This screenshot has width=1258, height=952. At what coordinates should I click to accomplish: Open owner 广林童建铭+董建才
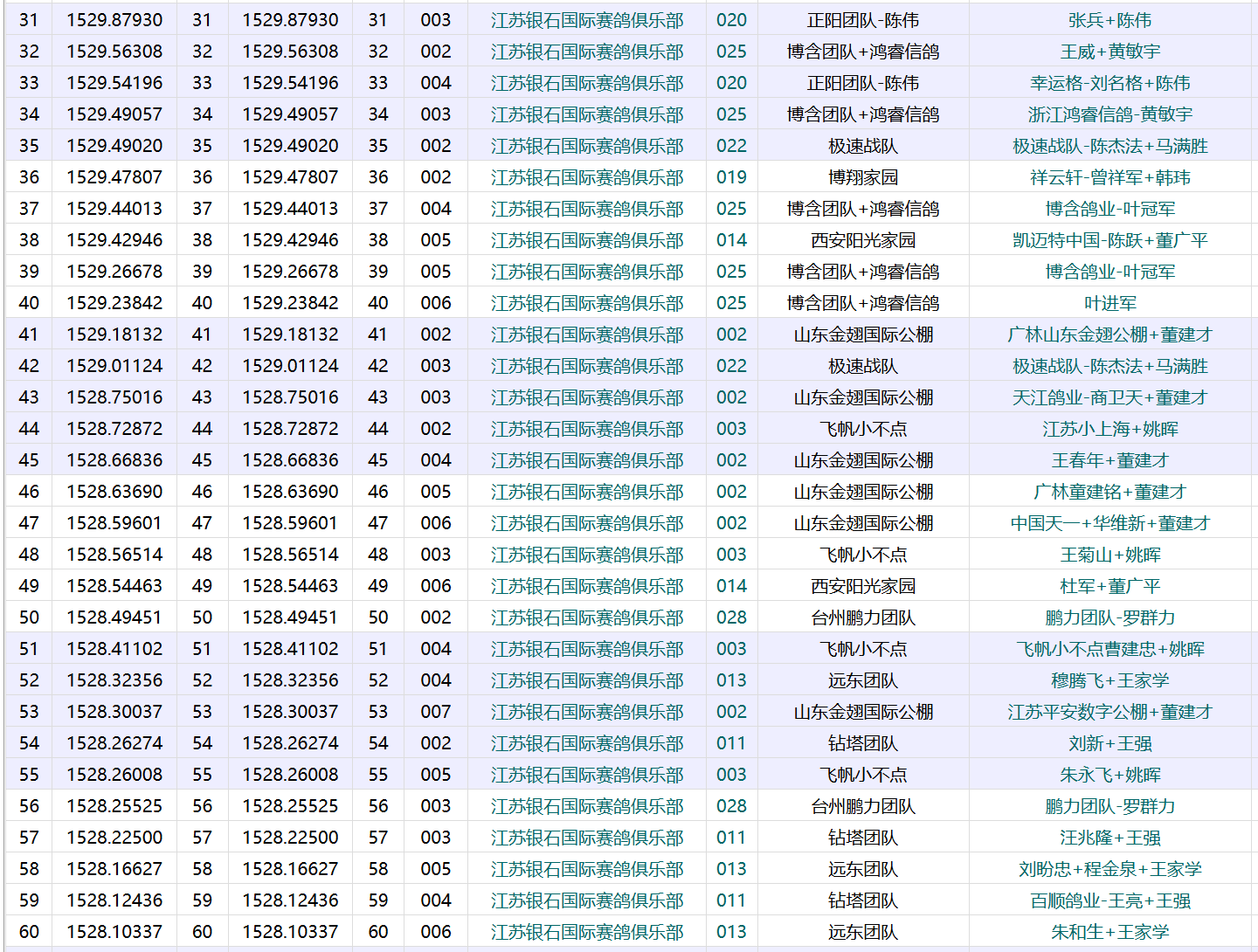pyautogui.click(x=1109, y=492)
